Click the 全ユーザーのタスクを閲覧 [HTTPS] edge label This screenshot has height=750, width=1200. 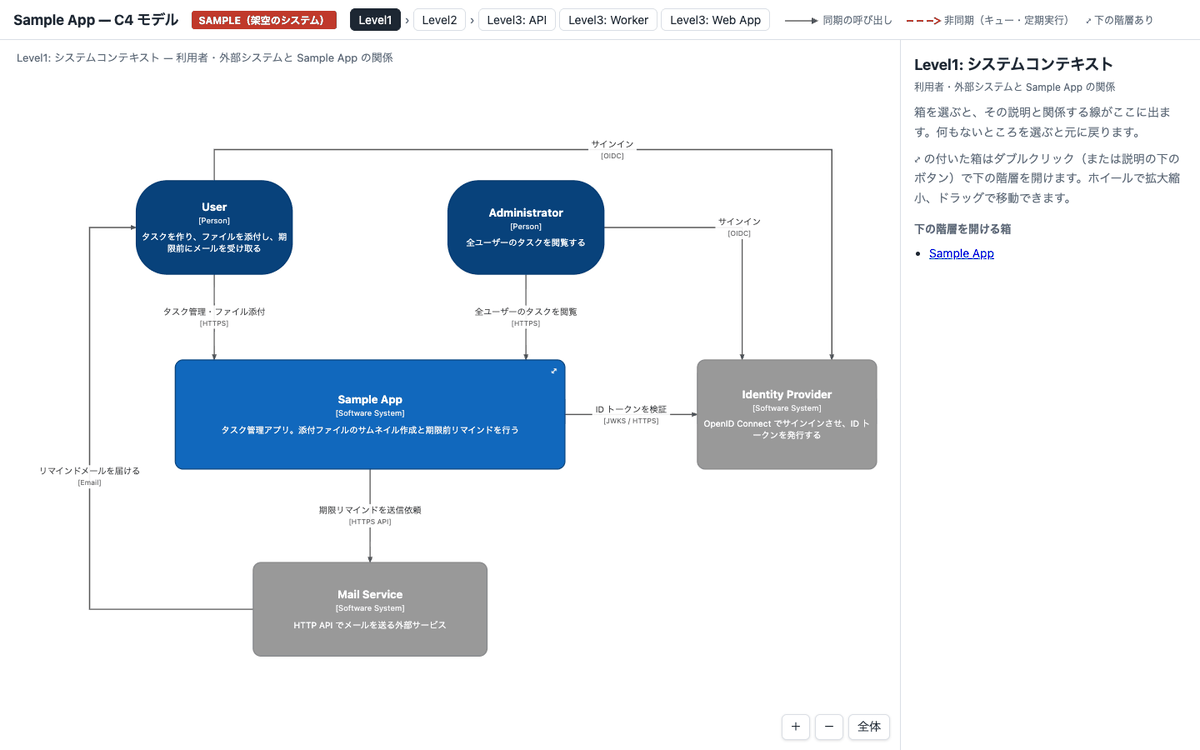526,317
